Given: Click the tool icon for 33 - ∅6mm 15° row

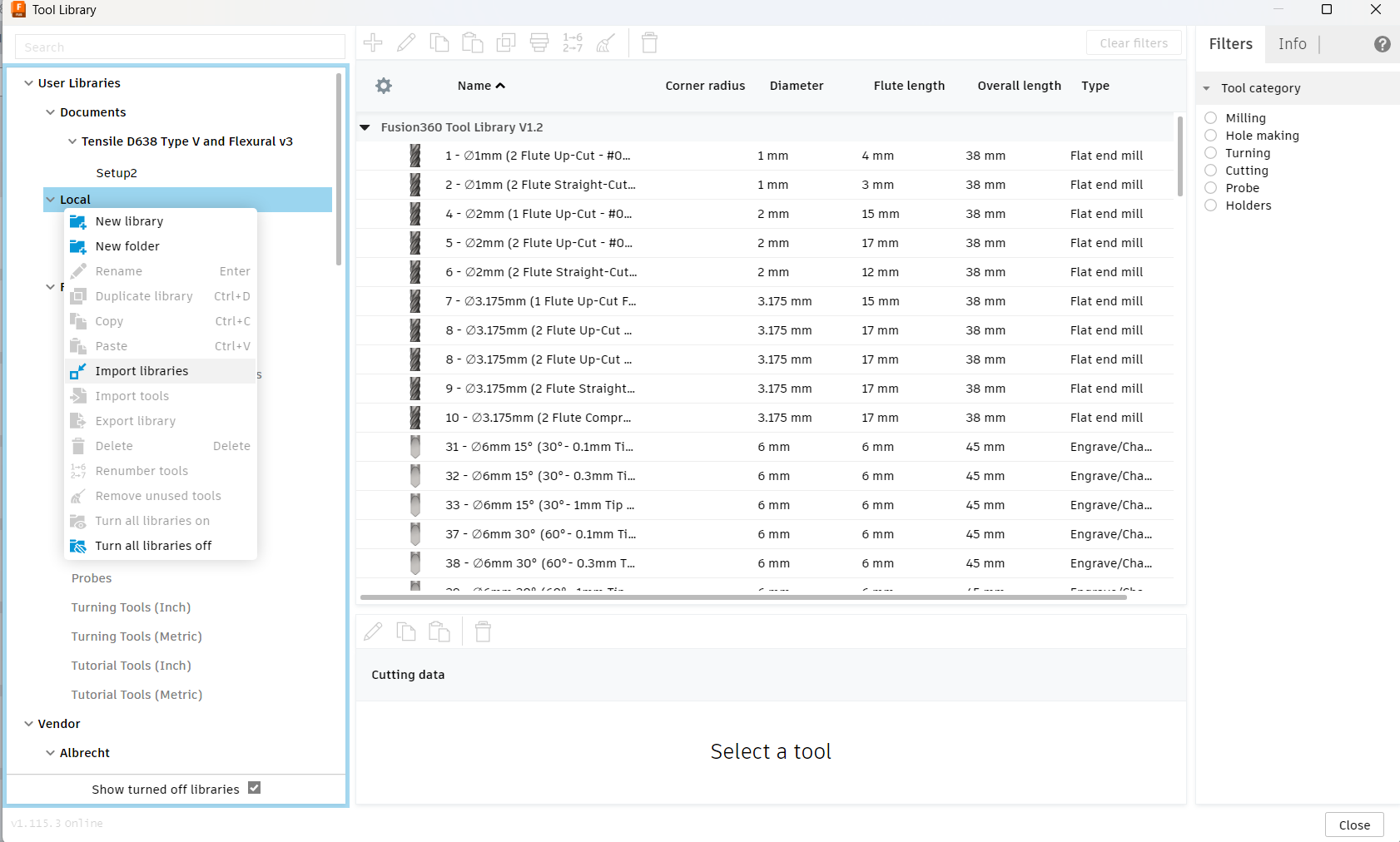Looking at the screenshot, I should pyautogui.click(x=415, y=505).
